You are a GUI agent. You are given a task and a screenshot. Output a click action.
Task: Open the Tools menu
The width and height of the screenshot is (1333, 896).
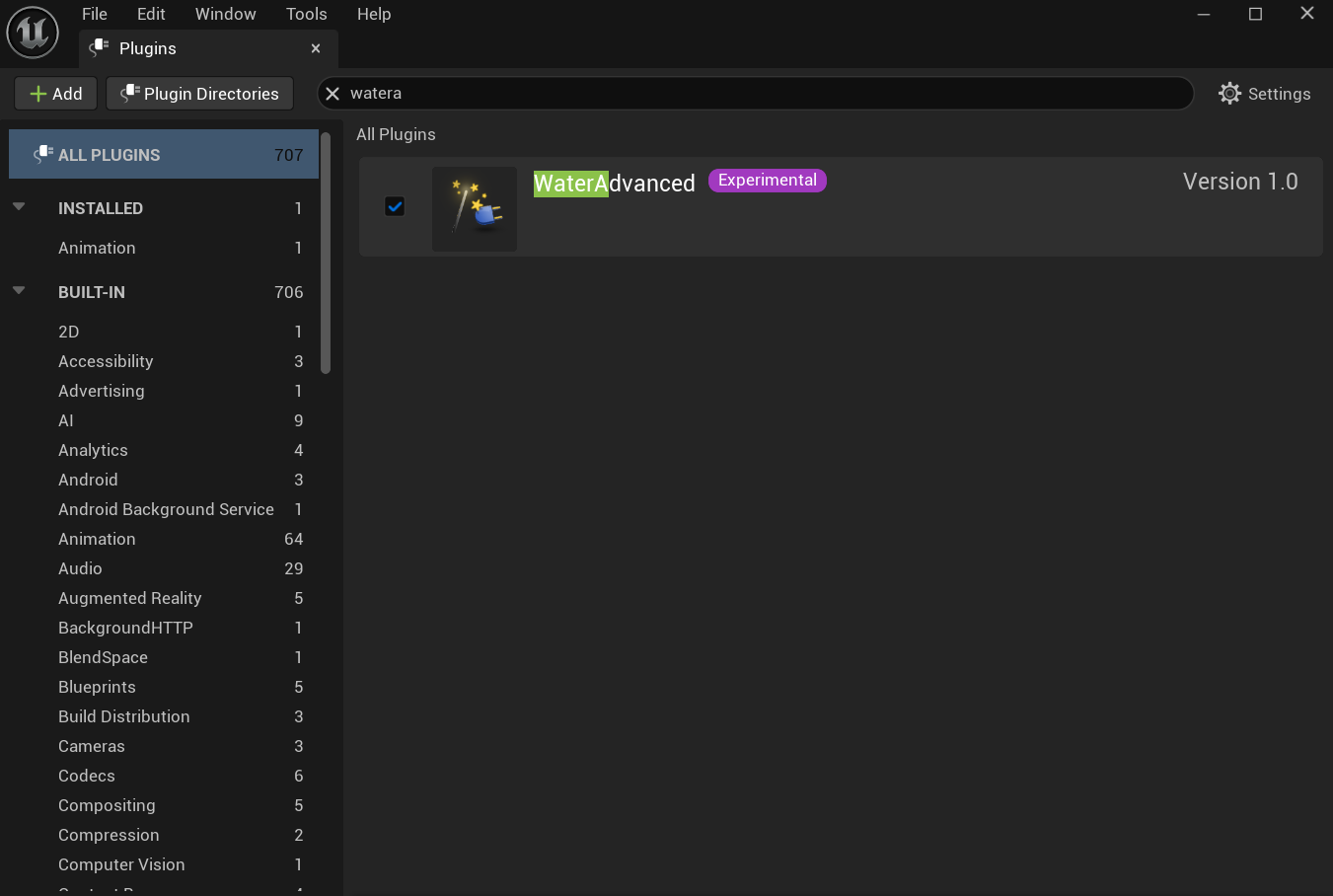coord(306,14)
